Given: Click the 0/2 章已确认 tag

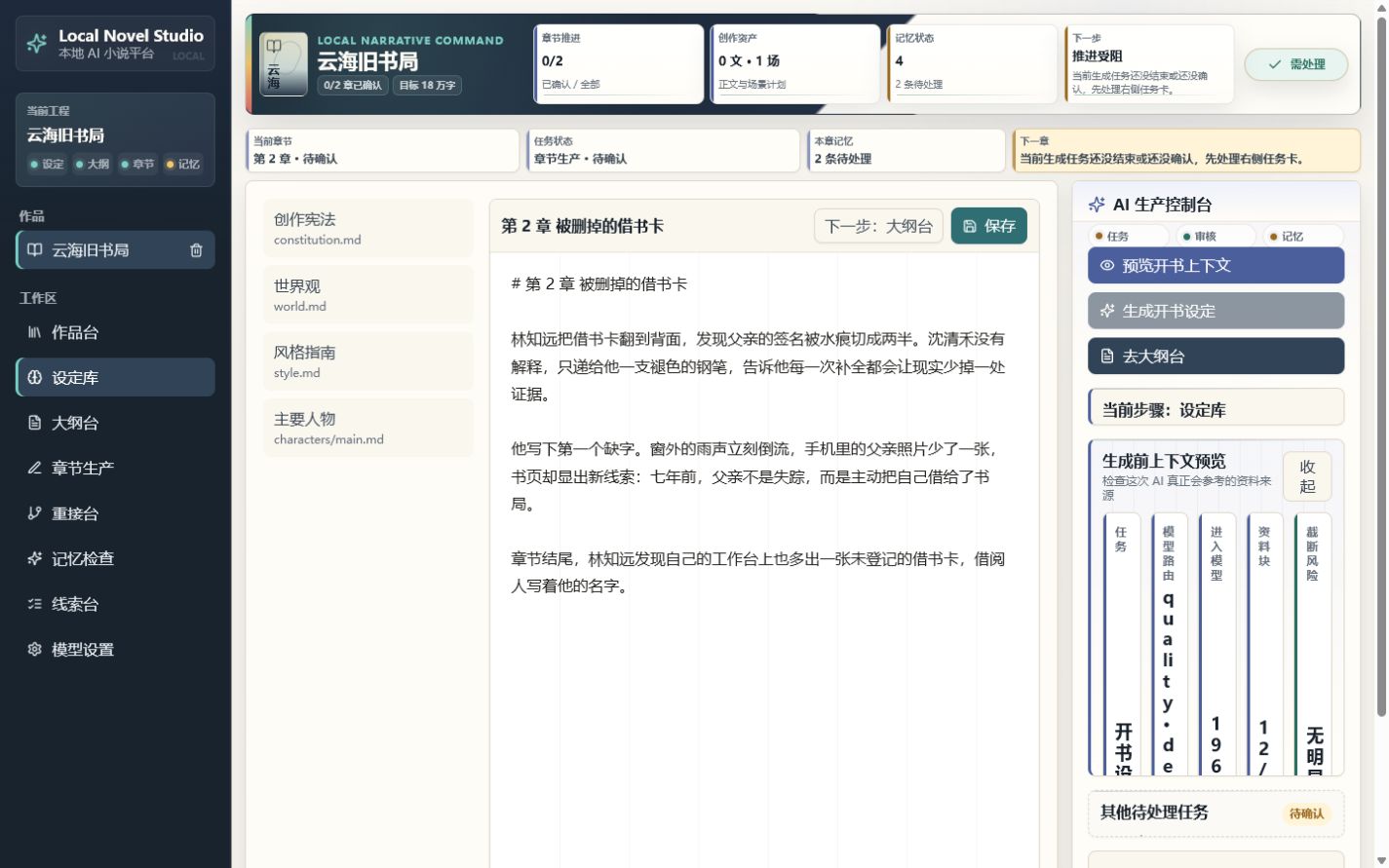Looking at the screenshot, I should tap(353, 85).
